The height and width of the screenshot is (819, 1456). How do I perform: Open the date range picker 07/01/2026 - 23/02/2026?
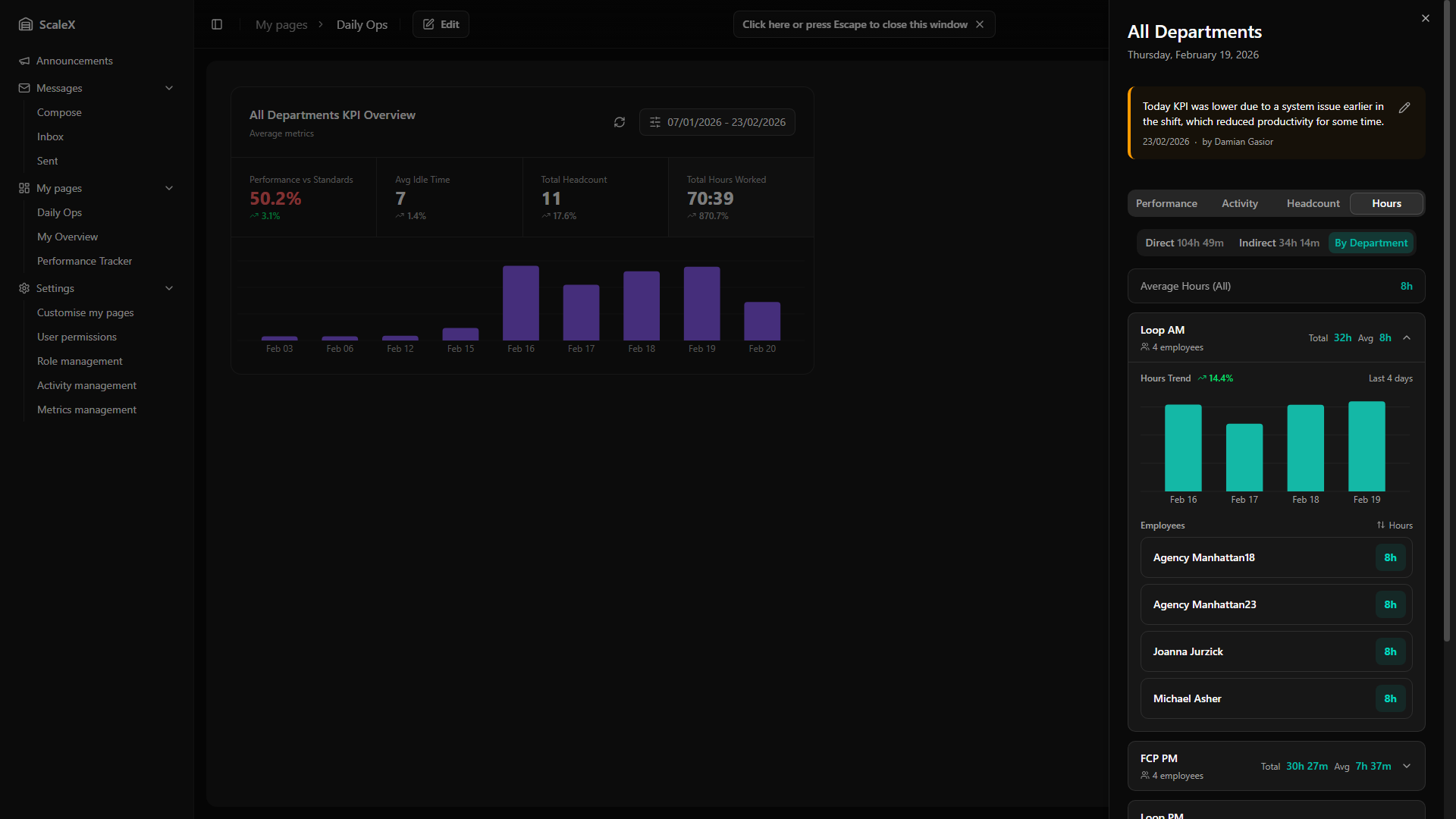click(x=717, y=122)
